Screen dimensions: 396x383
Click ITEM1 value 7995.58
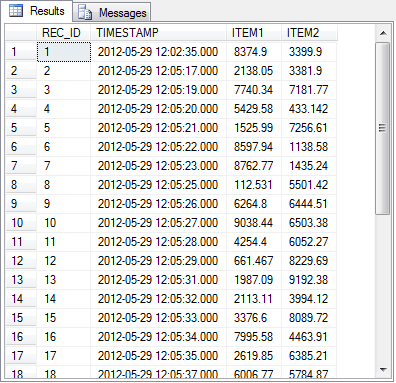click(x=253, y=337)
